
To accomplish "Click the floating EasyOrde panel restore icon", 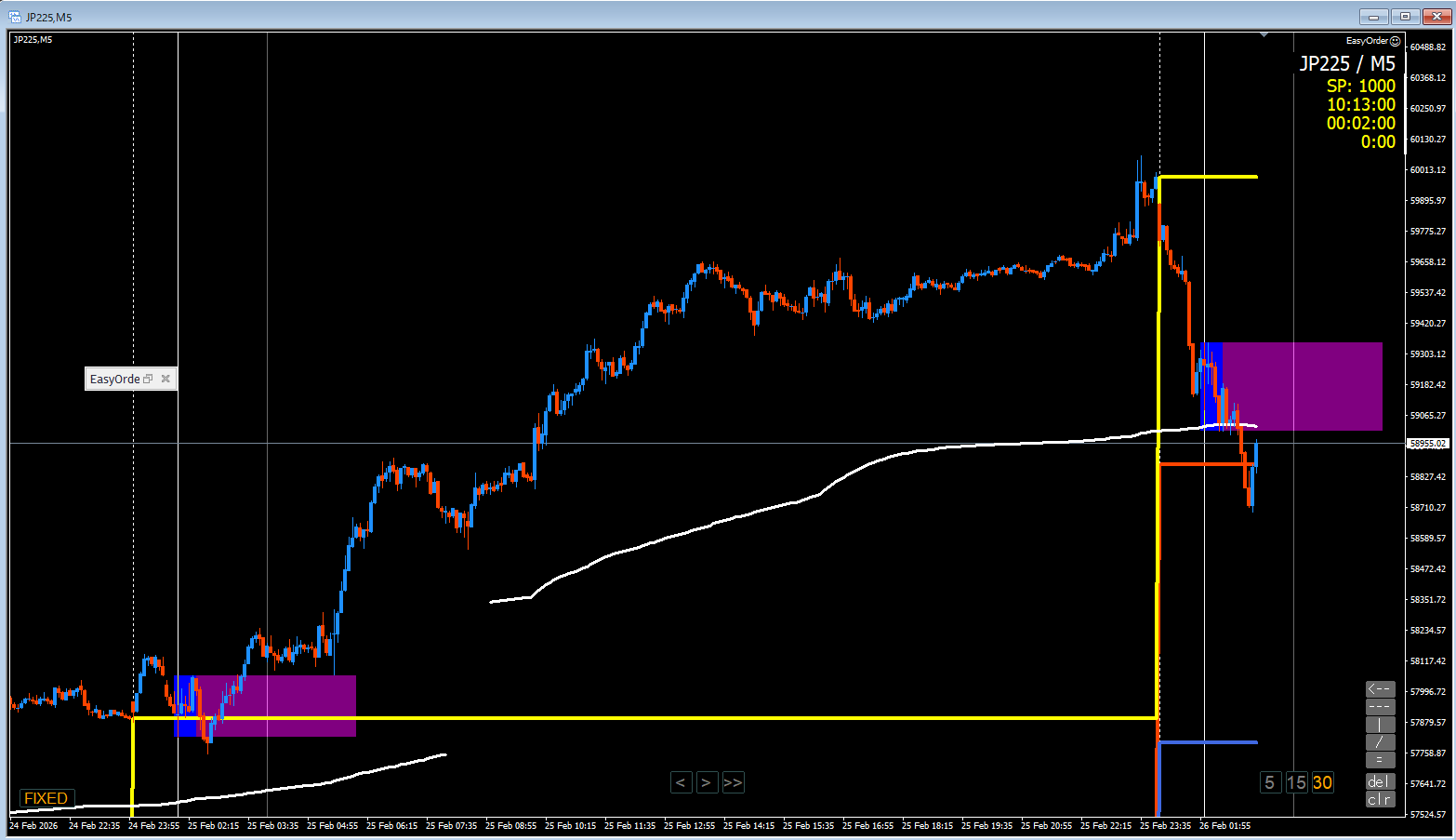I will [148, 379].
